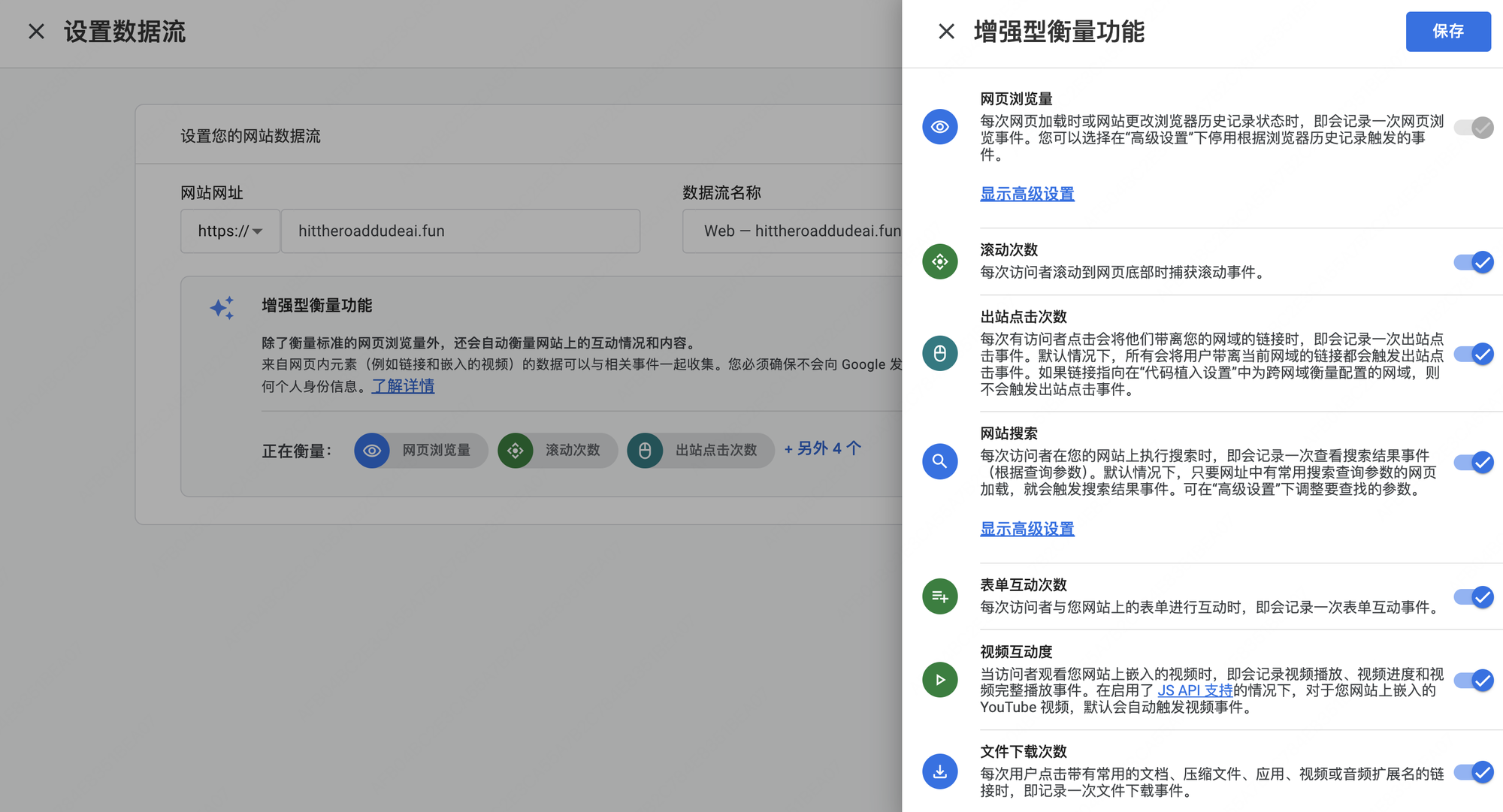Click the 出站点击次数 chip under 正在衡量
The width and height of the screenshot is (1503, 812).
(700, 451)
